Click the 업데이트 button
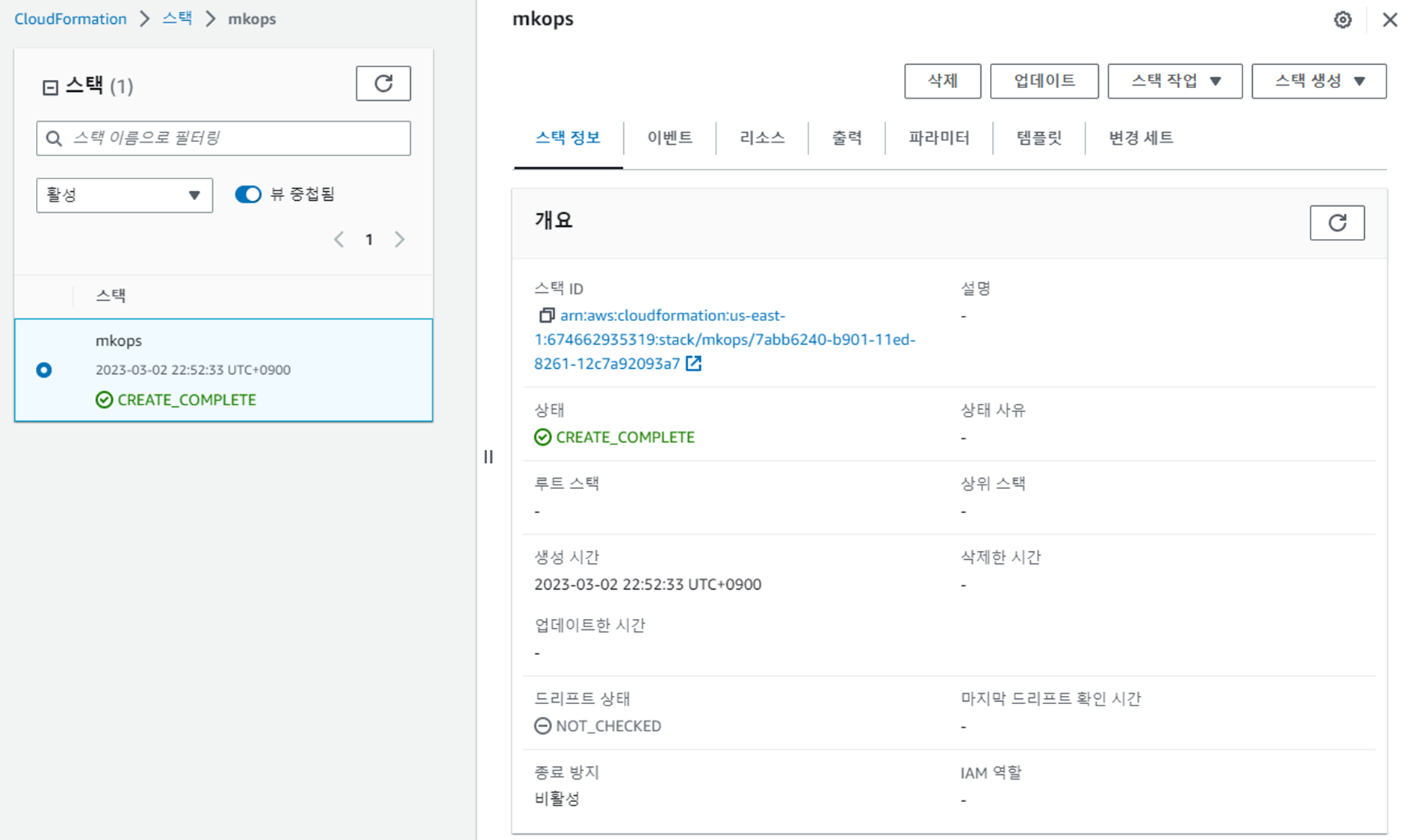 tap(1044, 81)
